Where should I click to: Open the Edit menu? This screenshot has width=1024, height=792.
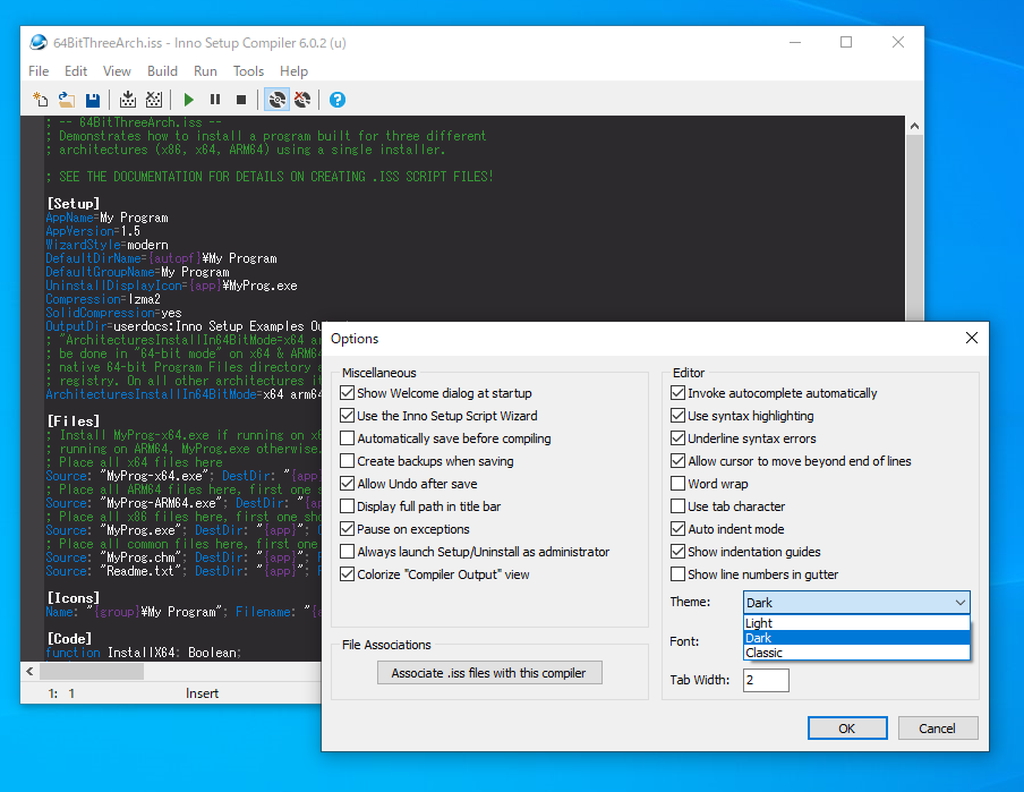[76, 71]
